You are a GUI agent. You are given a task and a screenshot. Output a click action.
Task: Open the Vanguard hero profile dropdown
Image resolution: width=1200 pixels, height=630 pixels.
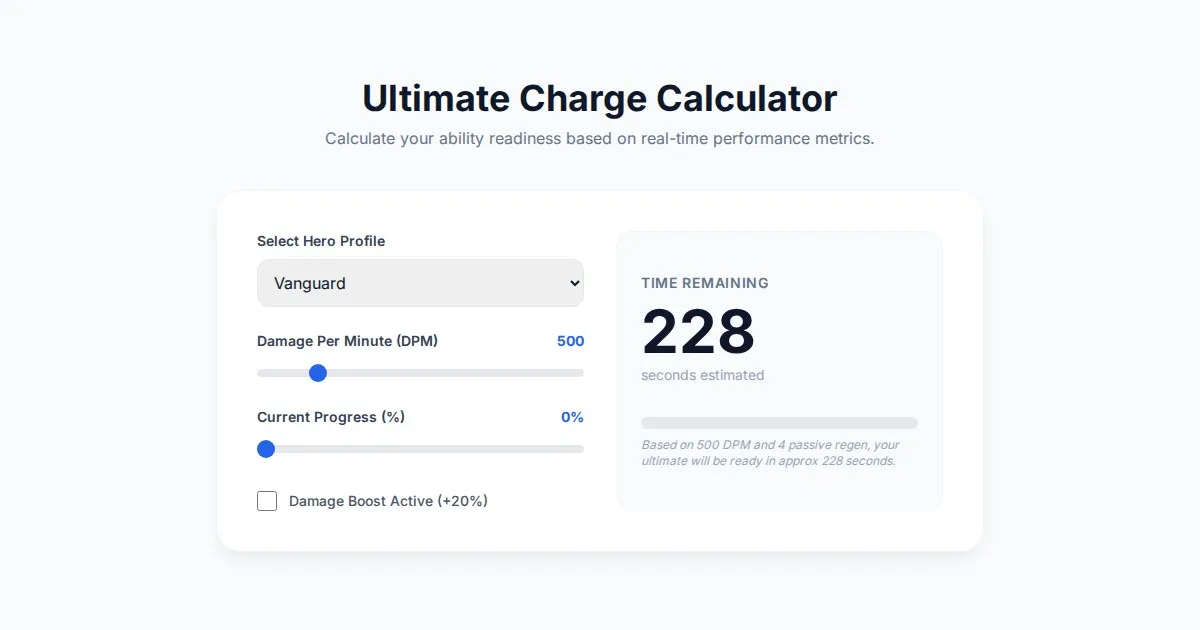[420, 283]
